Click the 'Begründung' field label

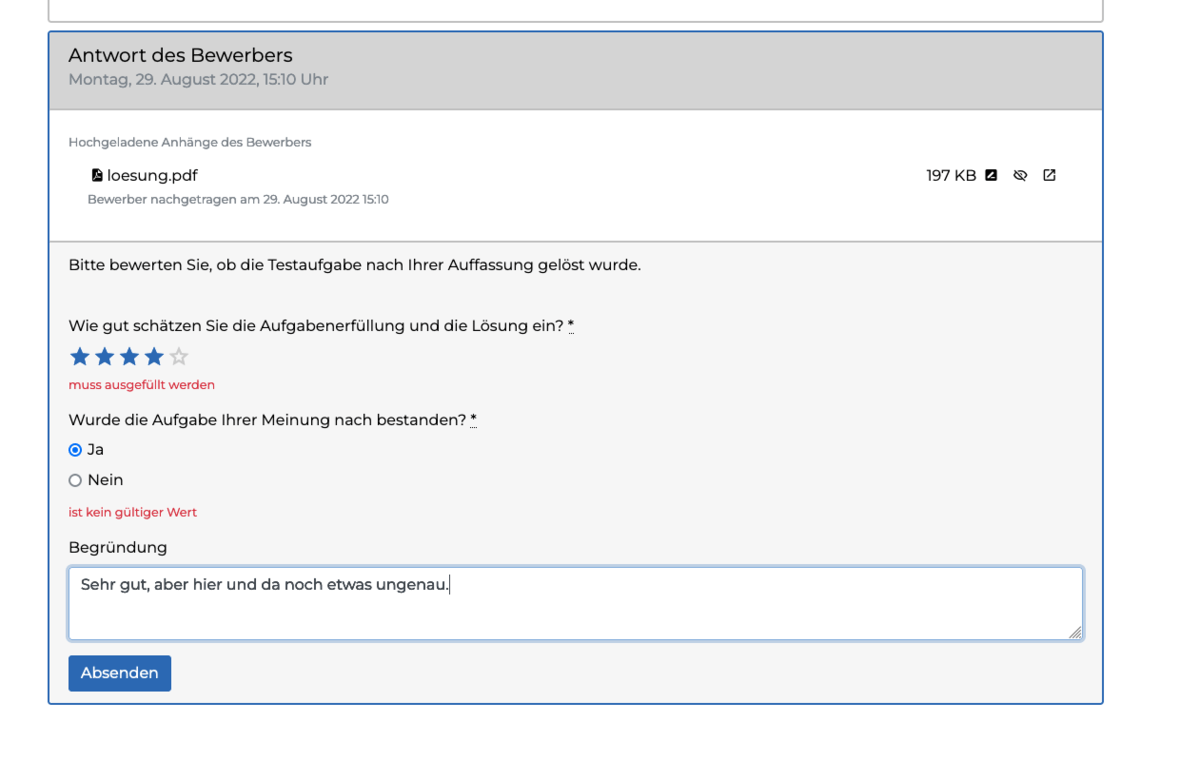coord(118,547)
